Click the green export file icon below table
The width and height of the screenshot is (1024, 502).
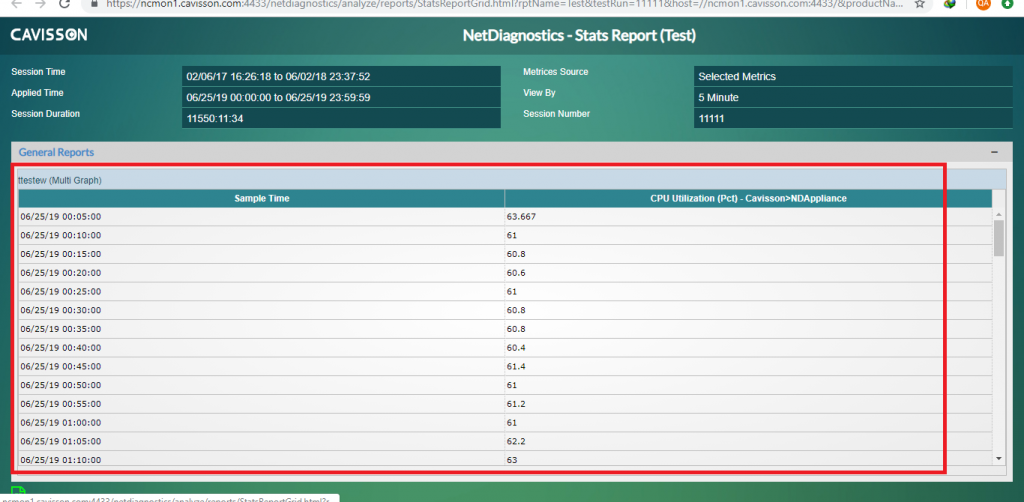tap(18, 491)
